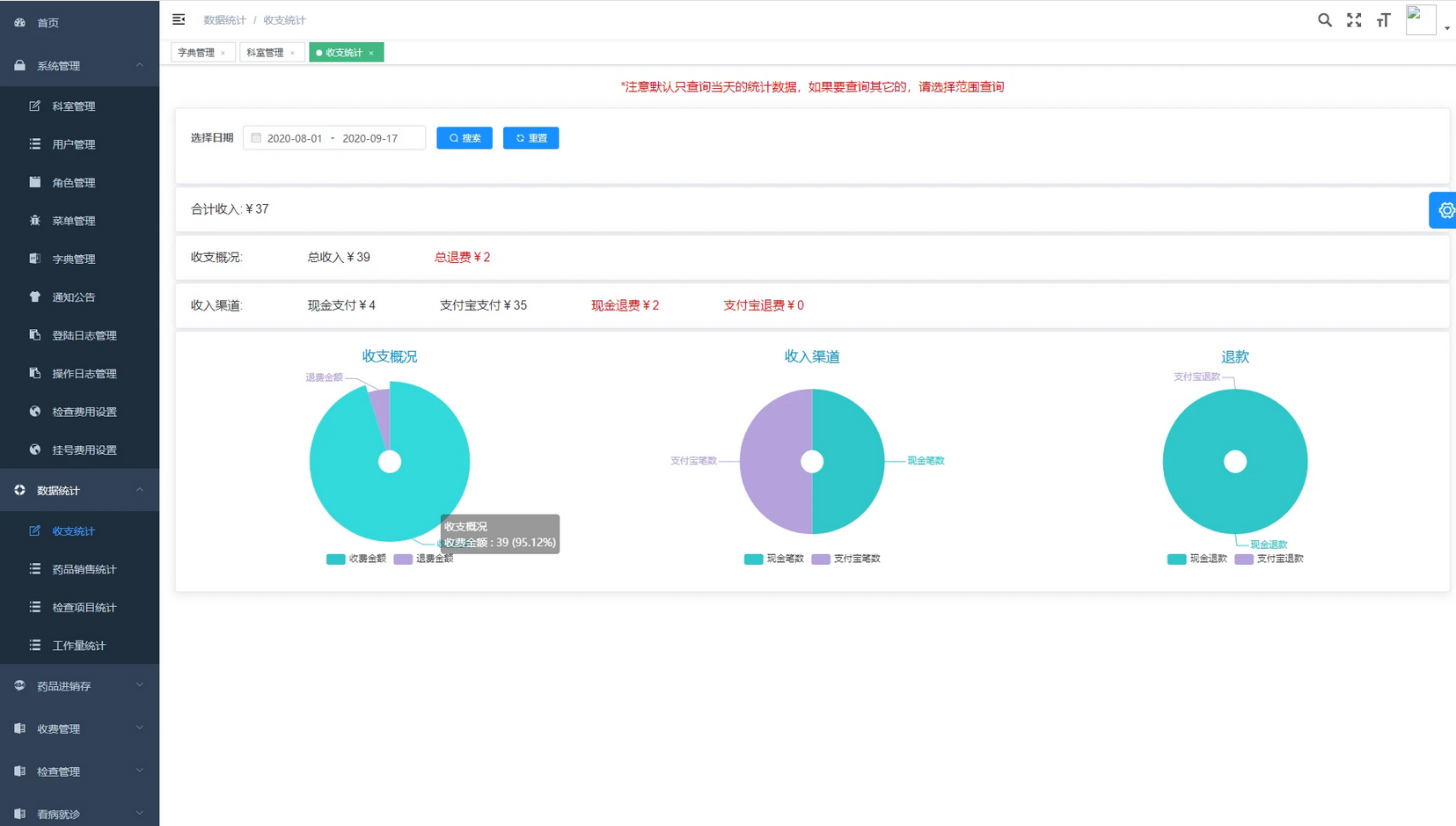1456x826 pixels.
Task: Close the 收支统计 tab
Action: point(371,54)
